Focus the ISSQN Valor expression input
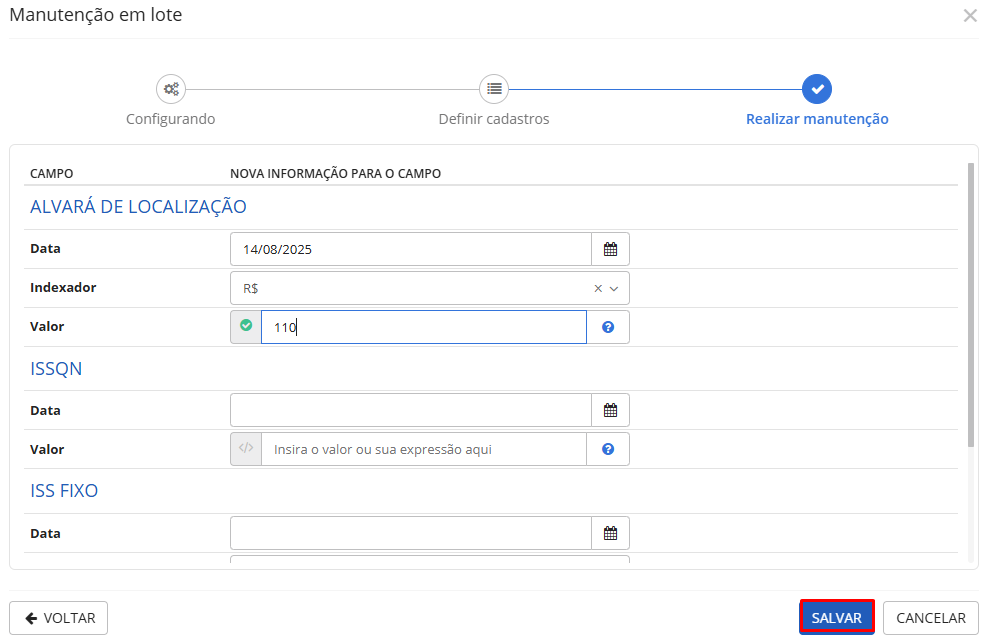The image size is (987, 640). click(423, 449)
